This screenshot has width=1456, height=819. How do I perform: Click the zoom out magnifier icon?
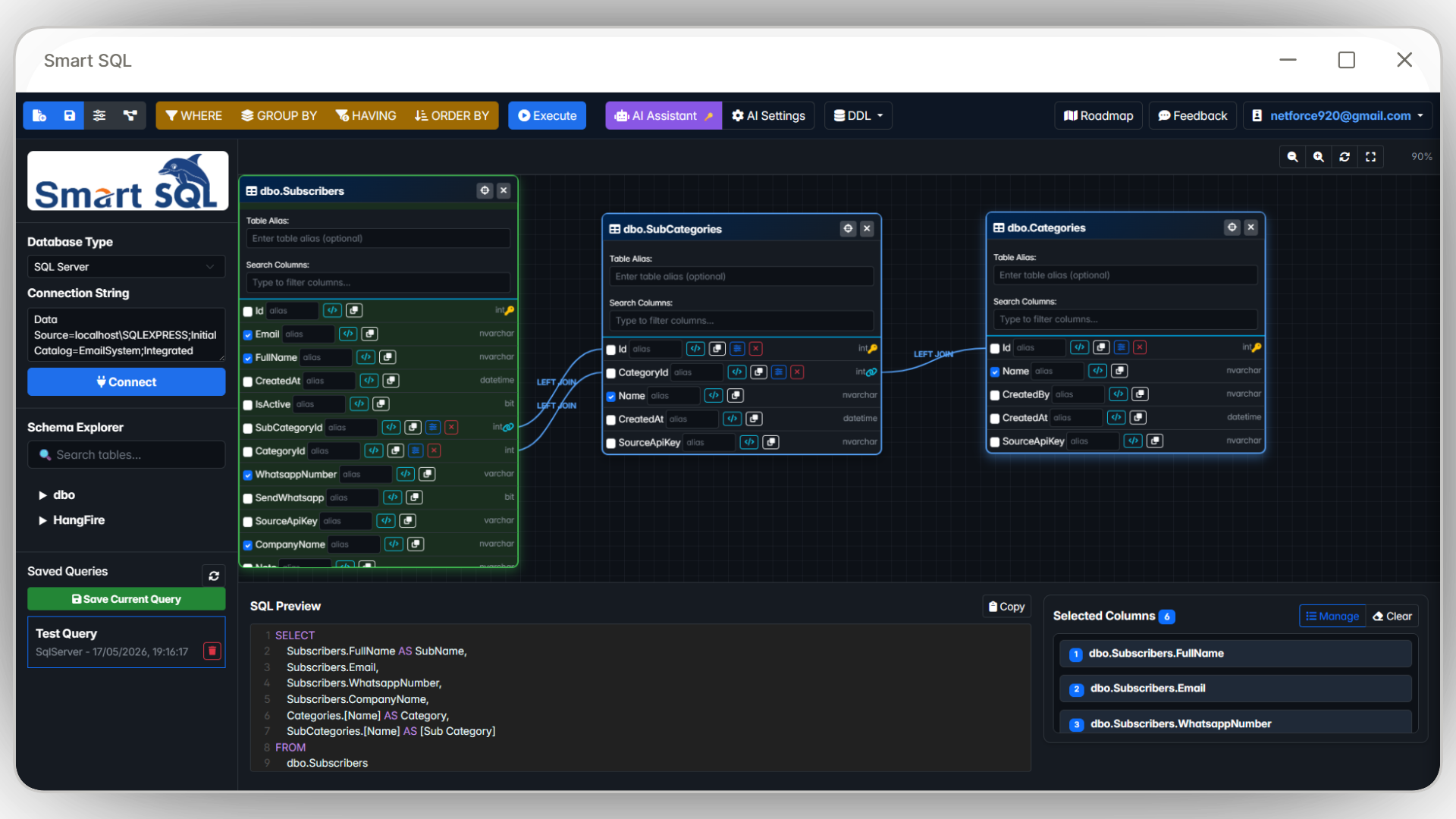pyautogui.click(x=1292, y=157)
